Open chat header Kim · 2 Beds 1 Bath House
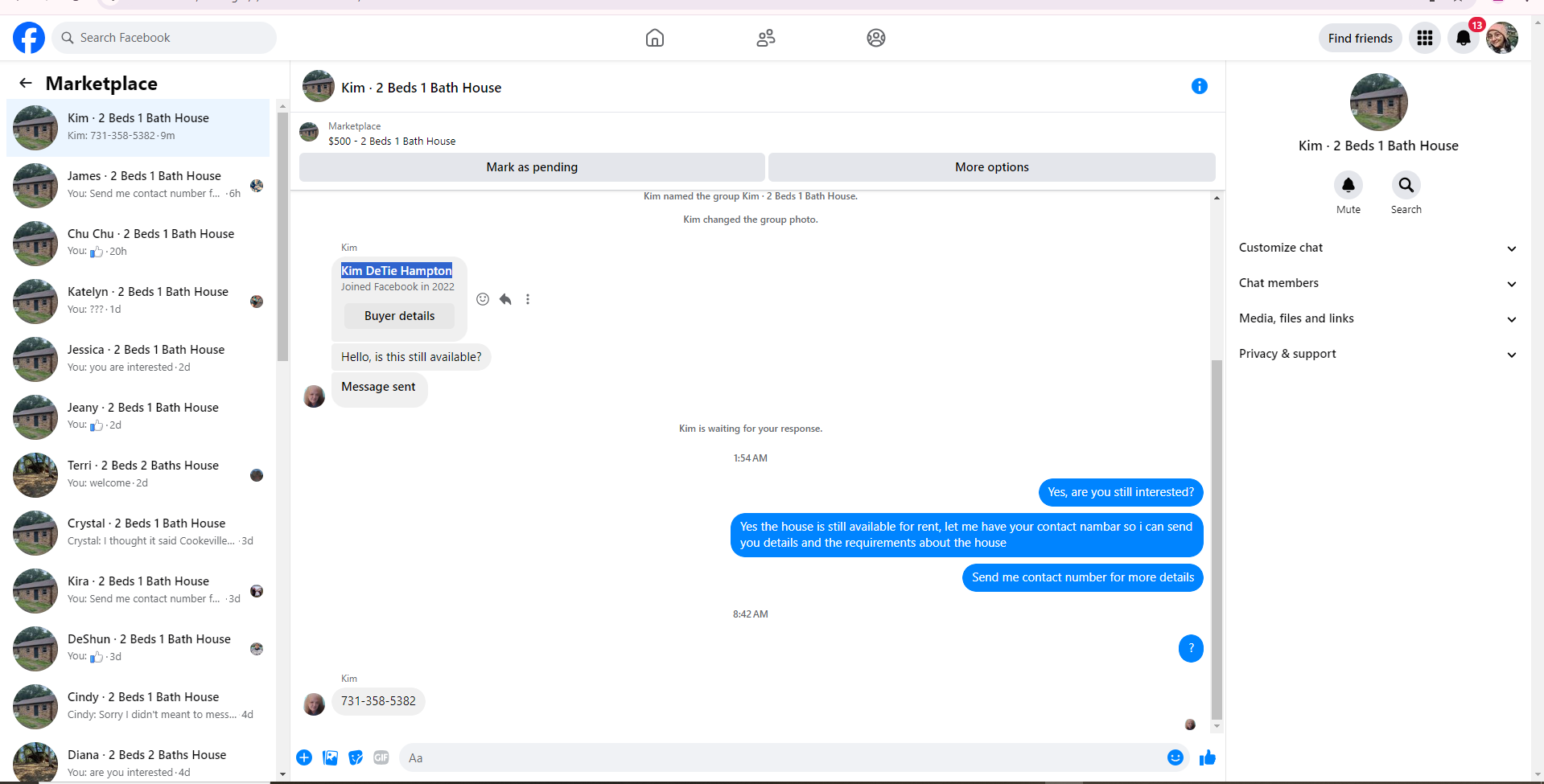This screenshot has height=784, width=1544. pos(421,88)
